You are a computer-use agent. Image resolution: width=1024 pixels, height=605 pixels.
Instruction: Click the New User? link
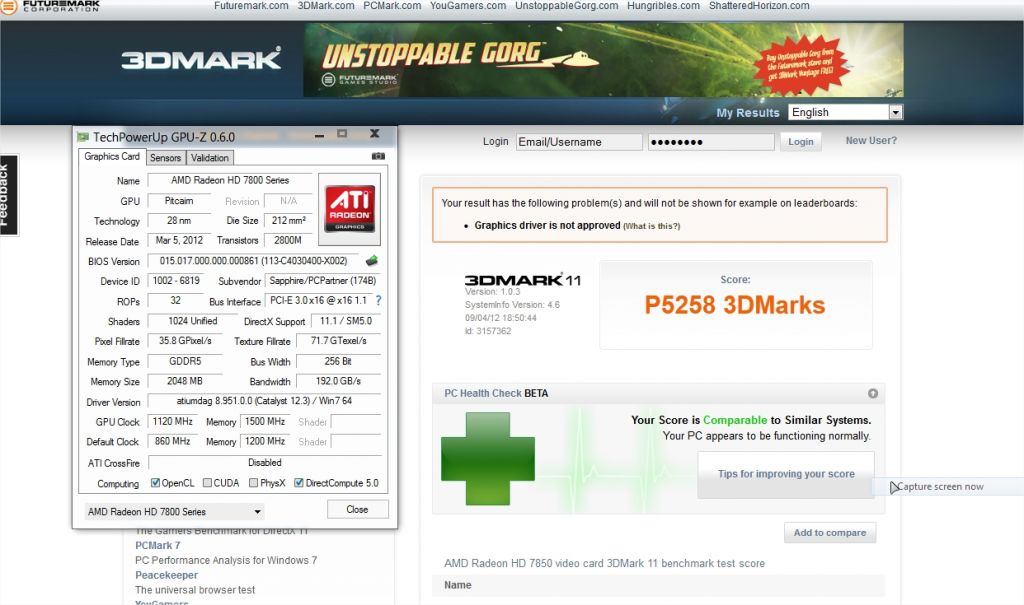[871, 140]
